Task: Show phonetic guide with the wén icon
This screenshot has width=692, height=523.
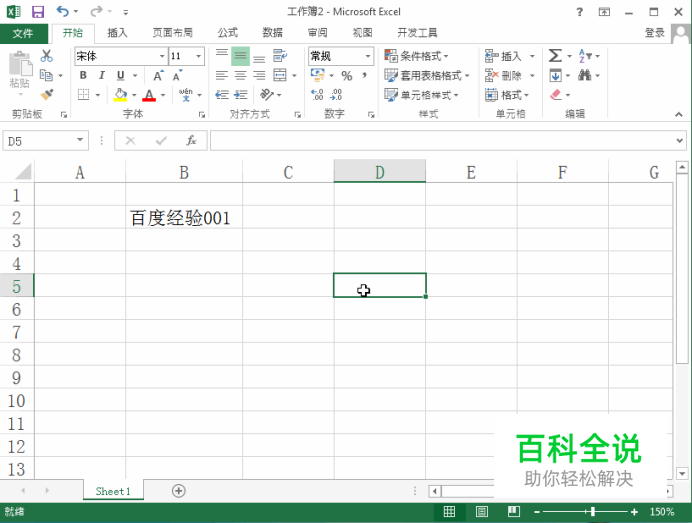Action: (186, 94)
